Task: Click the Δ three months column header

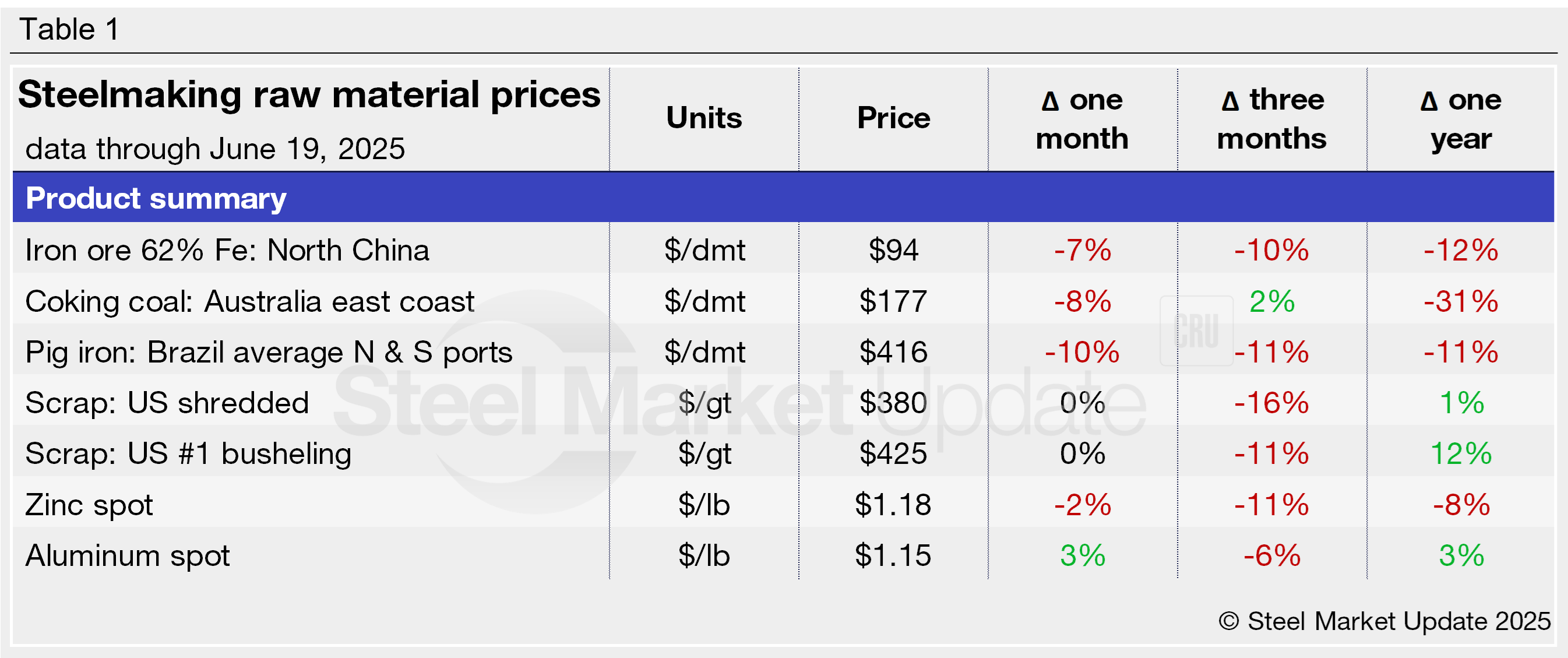Action: pyautogui.click(x=1271, y=119)
